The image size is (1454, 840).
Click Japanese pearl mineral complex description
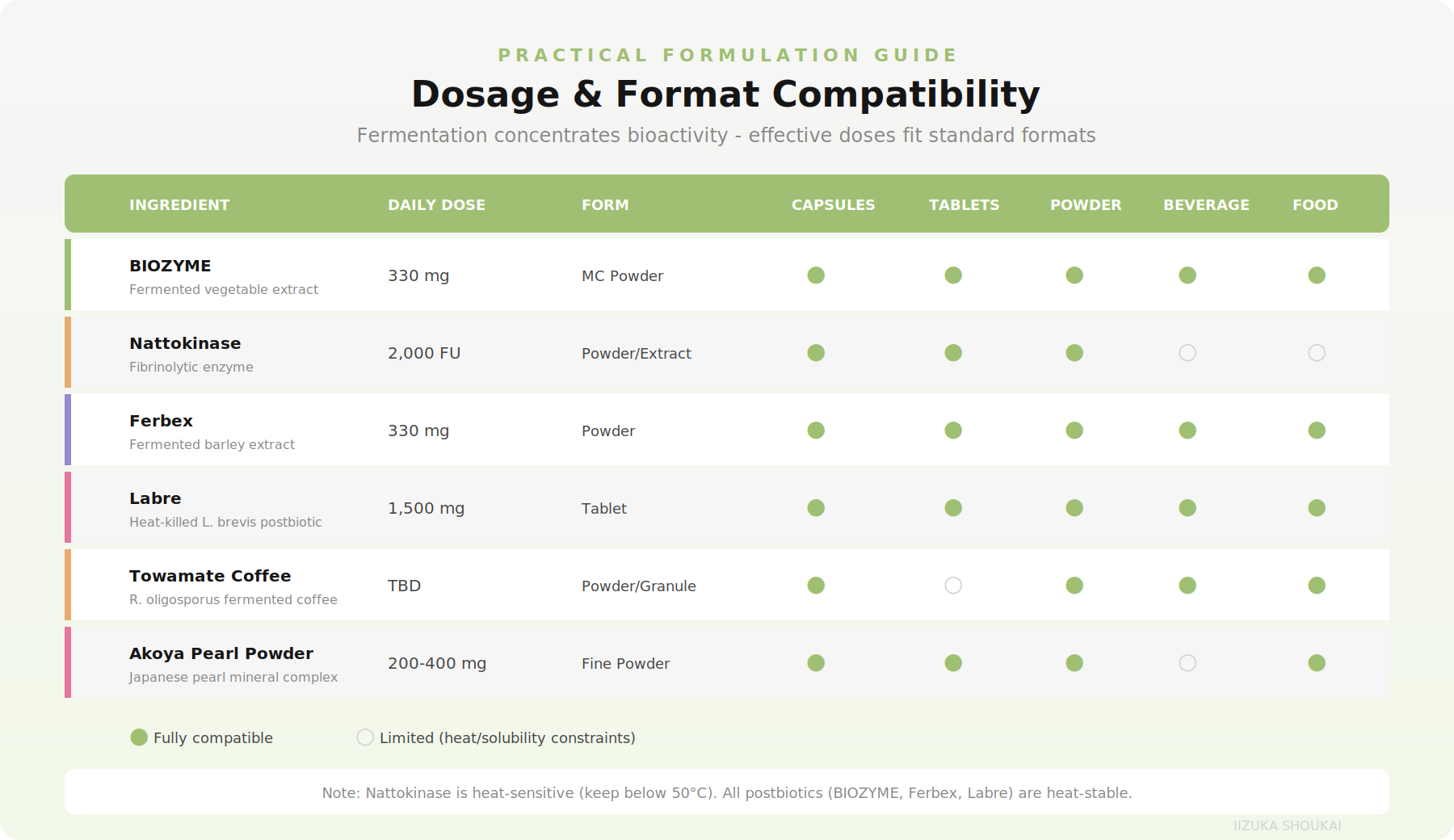point(233,677)
